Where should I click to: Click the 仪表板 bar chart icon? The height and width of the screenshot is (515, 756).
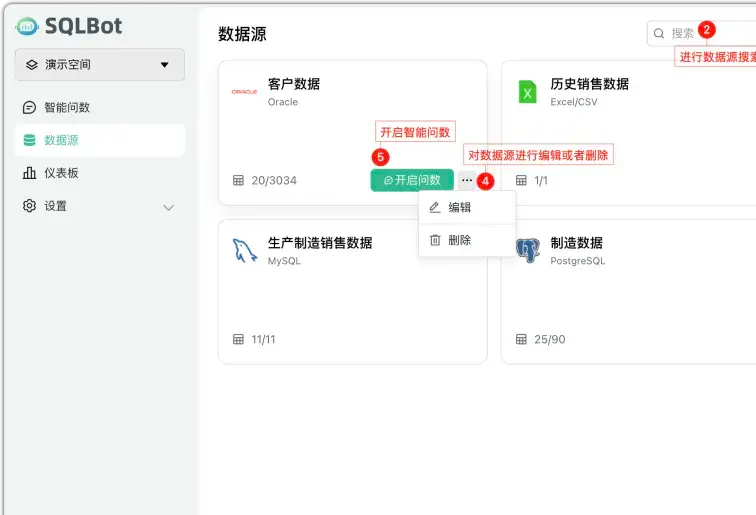pyautogui.click(x=29, y=173)
